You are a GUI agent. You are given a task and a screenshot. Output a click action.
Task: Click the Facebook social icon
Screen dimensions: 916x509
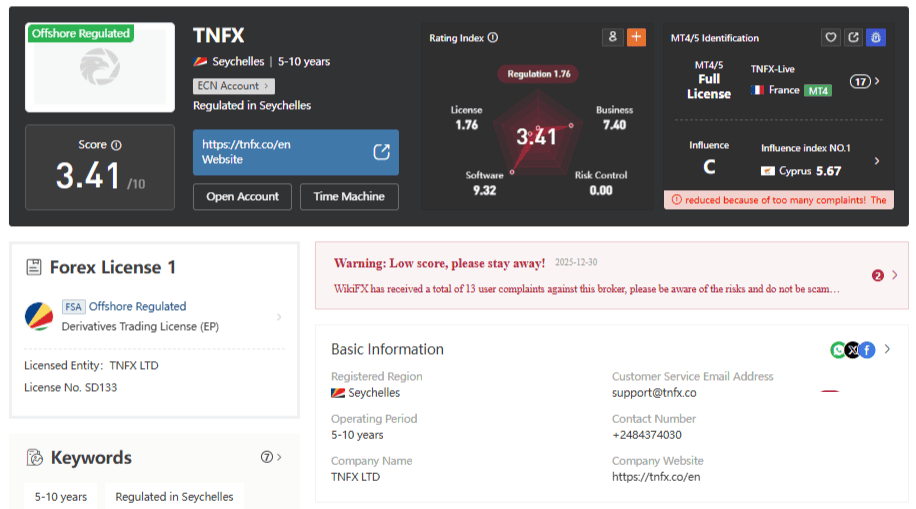(867, 350)
